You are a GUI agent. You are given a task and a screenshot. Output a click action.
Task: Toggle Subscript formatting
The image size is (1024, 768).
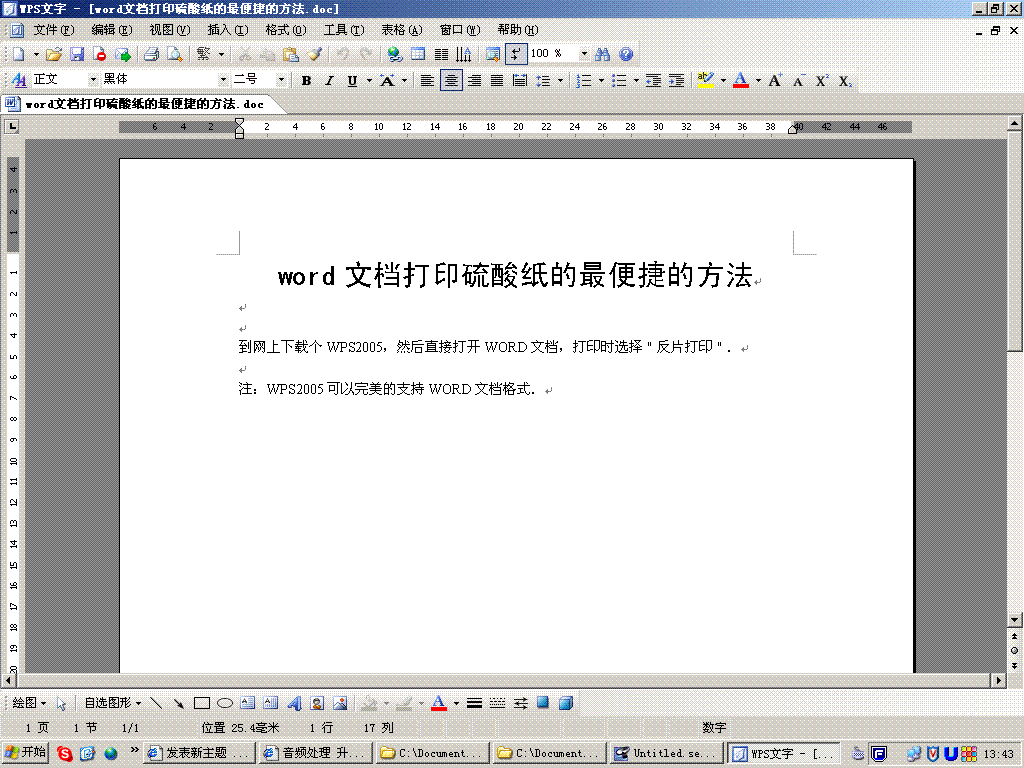(x=844, y=80)
